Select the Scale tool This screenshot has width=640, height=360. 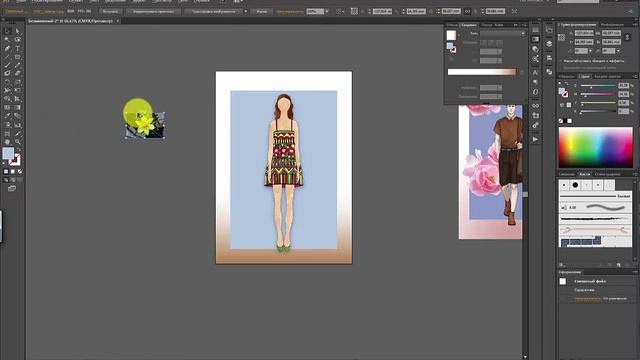click(18, 82)
